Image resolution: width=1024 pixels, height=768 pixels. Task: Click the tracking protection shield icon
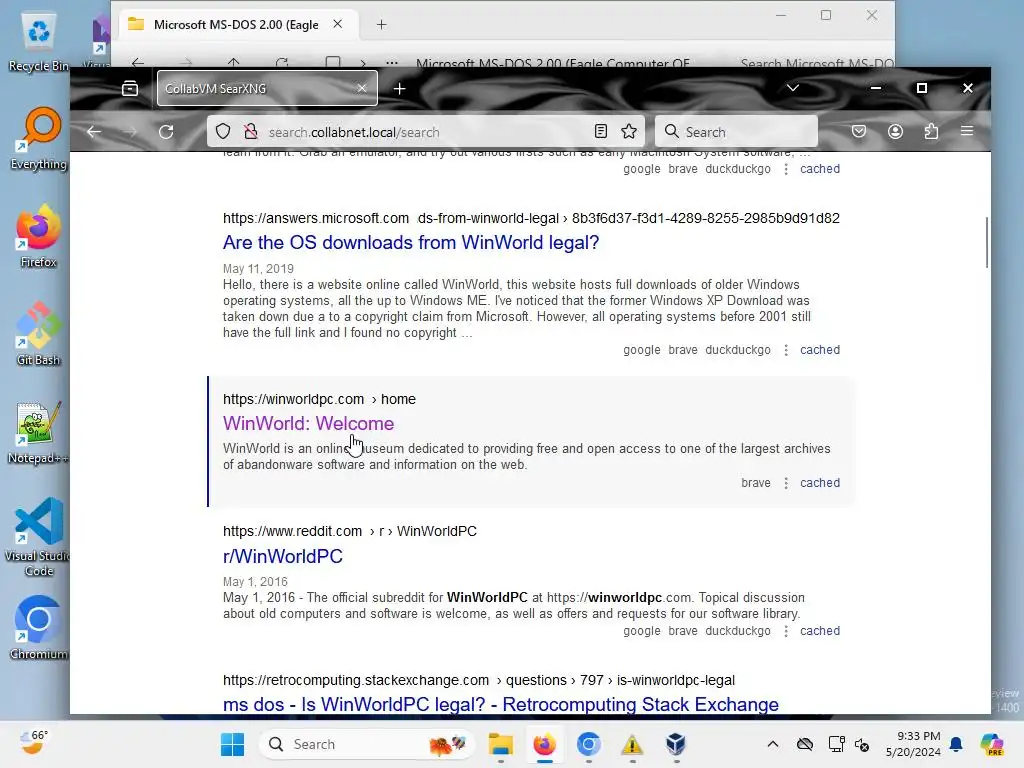[223, 132]
